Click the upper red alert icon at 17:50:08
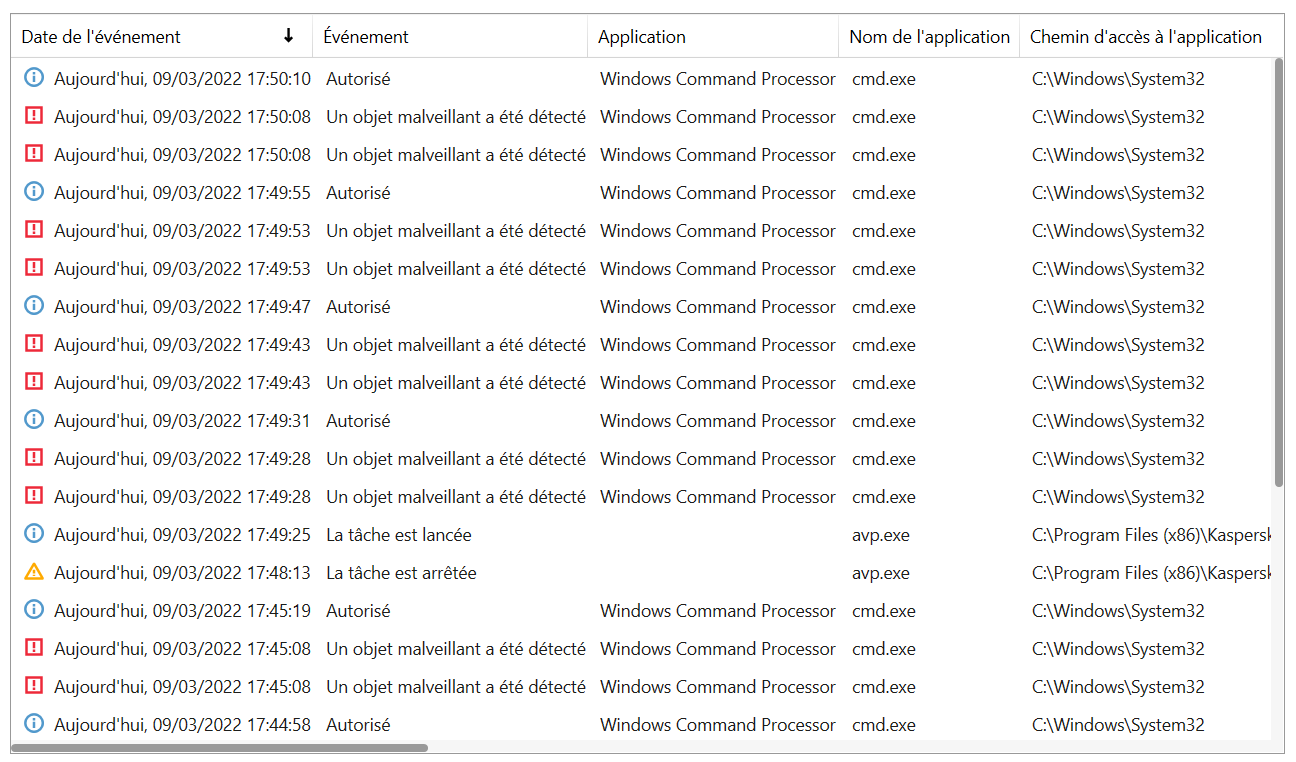The image size is (1296, 762). click(34, 116)
